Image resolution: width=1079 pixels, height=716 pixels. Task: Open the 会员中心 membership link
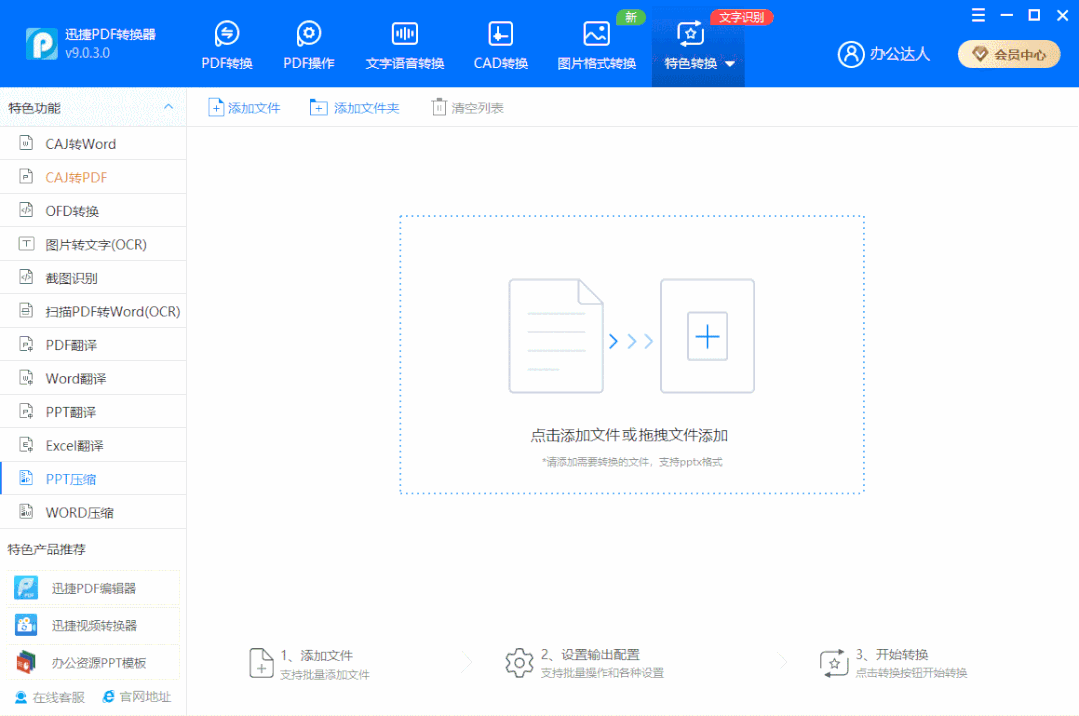pyautogui.click(x=1008, y=54)
